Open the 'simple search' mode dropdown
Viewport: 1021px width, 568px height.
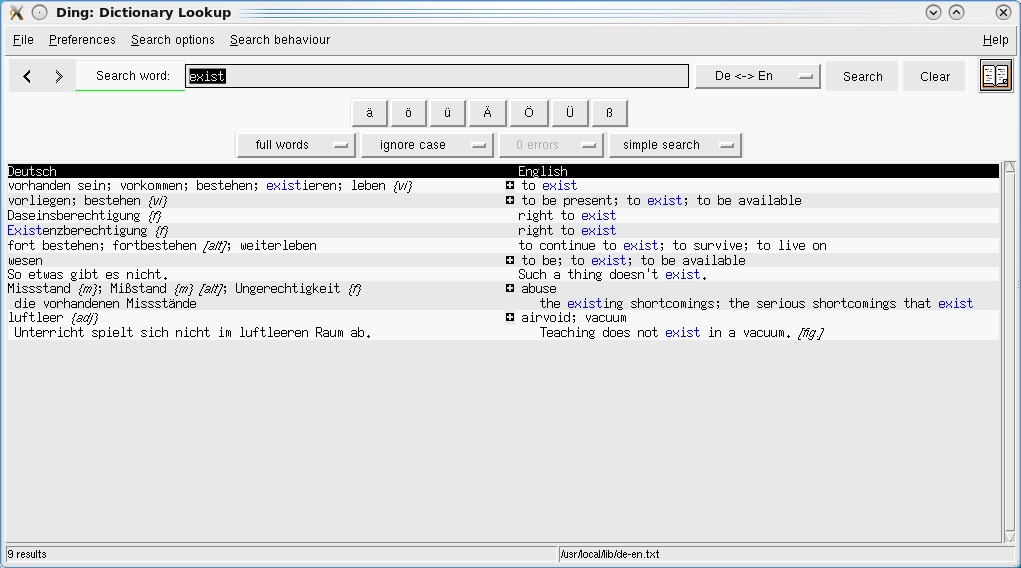(x=675, y=145)
